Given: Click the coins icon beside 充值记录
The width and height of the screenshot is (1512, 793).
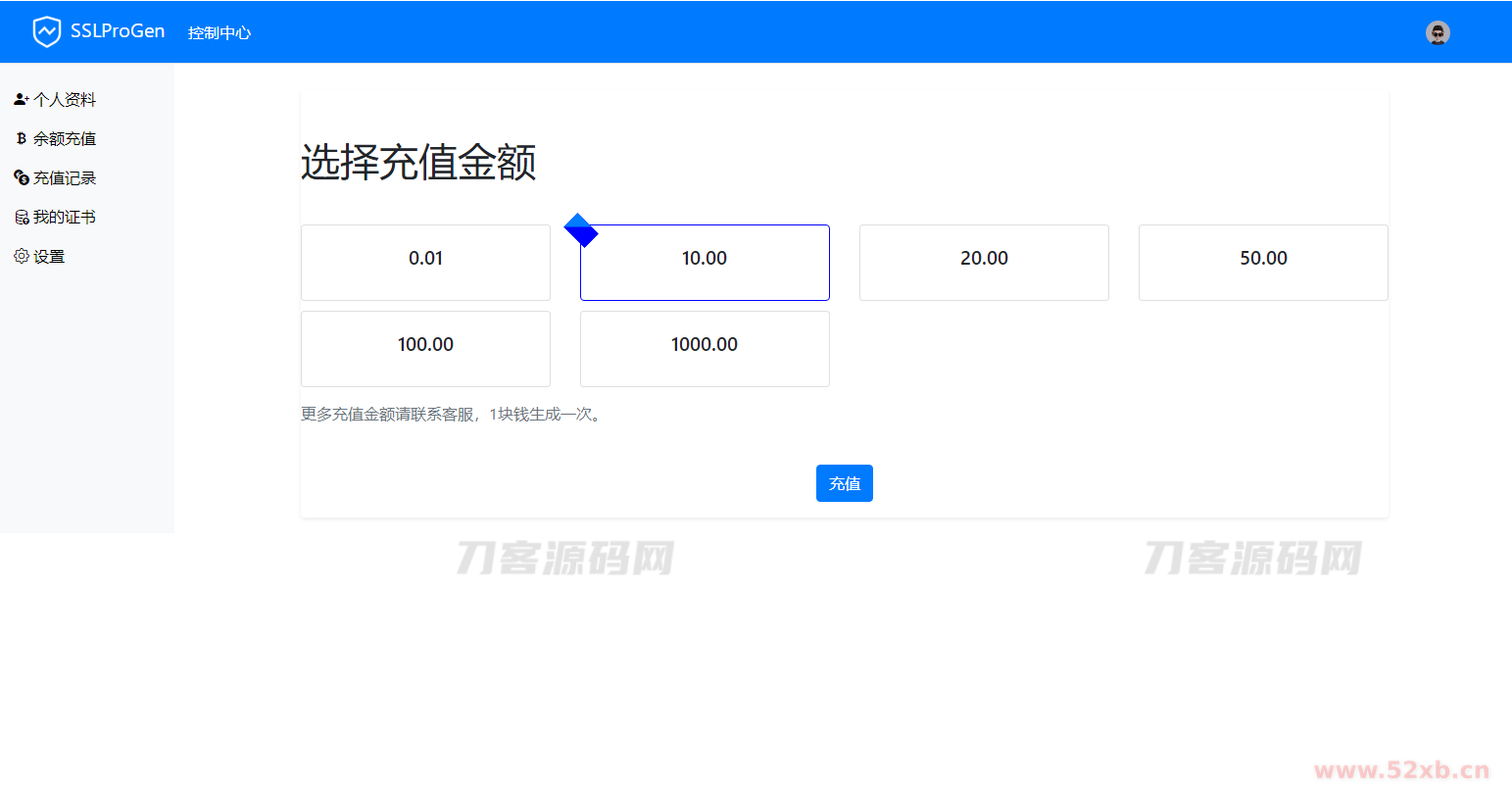Looking at the screenshot, I should tap(21, 178).
